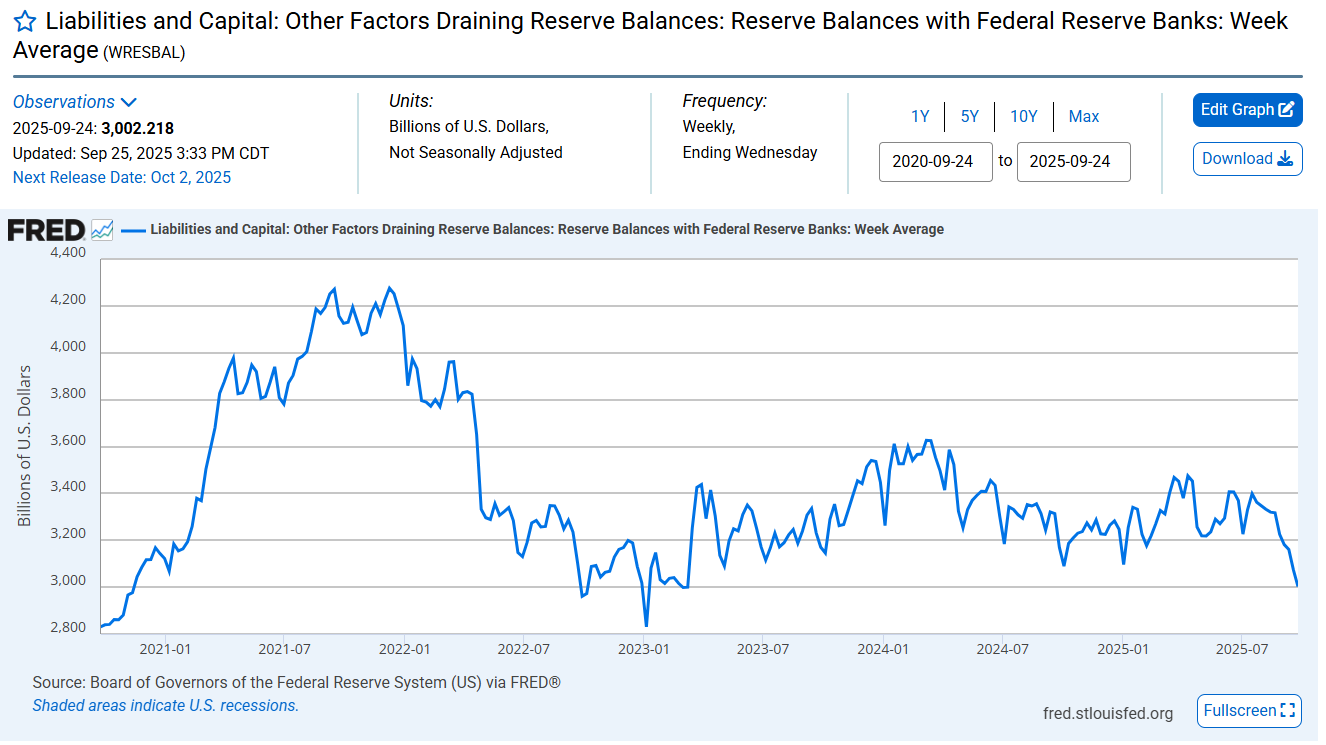
Task: Select the 5Y time range
Action: [x=970, y=117]
